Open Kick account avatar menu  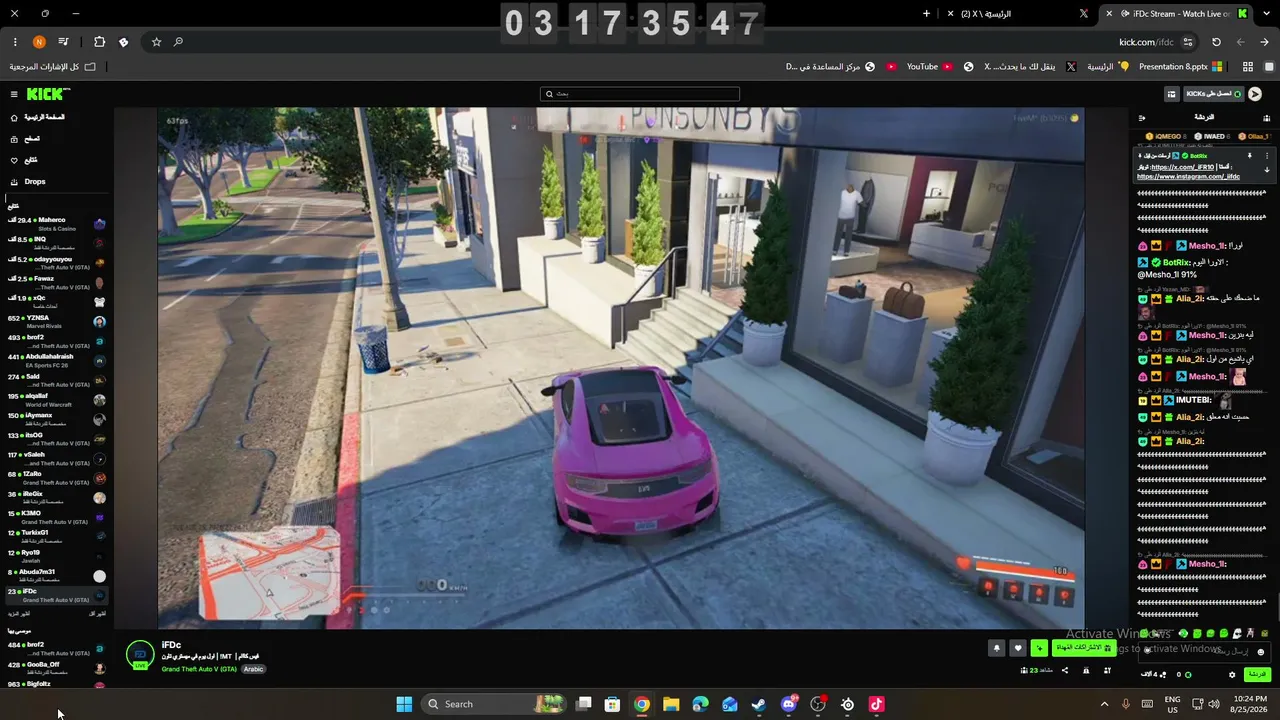(1255, 94)
